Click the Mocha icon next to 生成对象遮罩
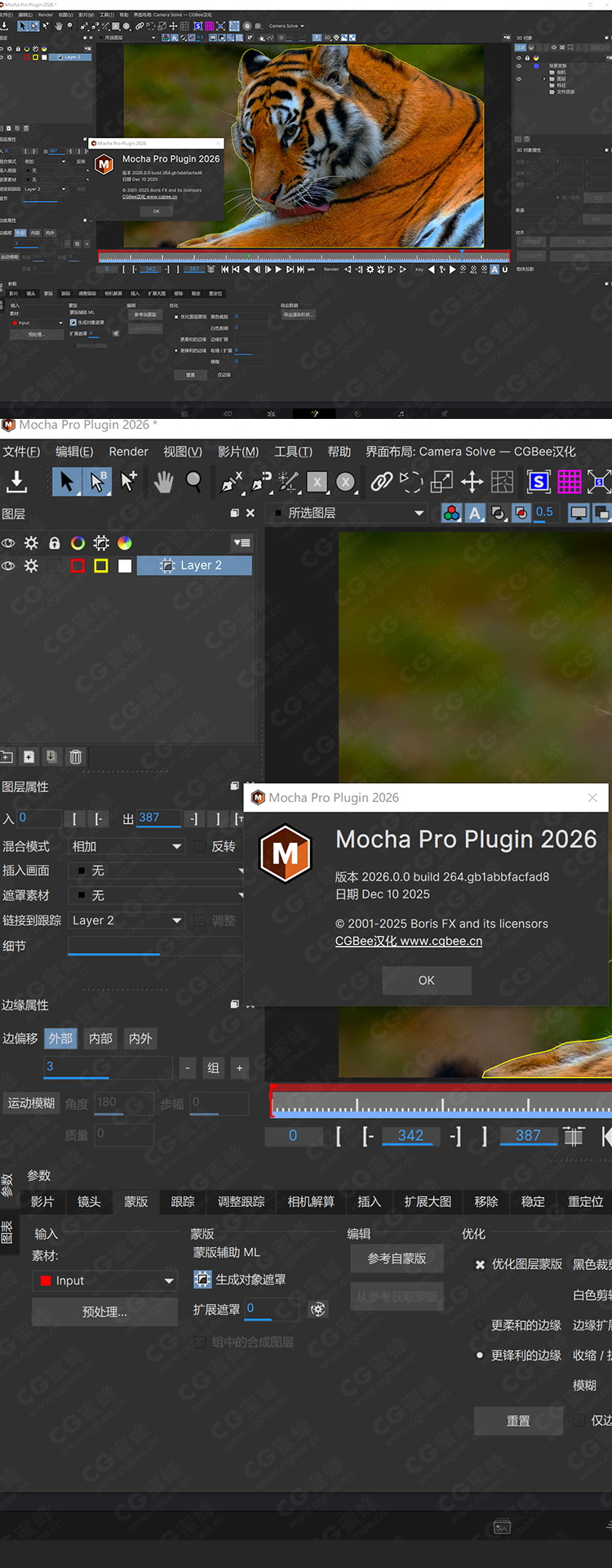612x1568 pixels. [x=202, y=1280]
